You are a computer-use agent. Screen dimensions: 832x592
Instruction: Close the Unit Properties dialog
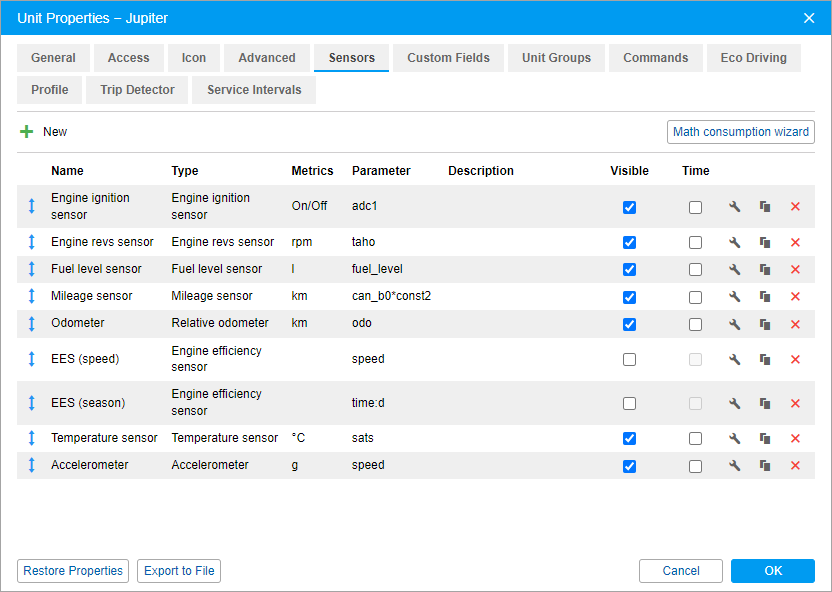[809, 18]
